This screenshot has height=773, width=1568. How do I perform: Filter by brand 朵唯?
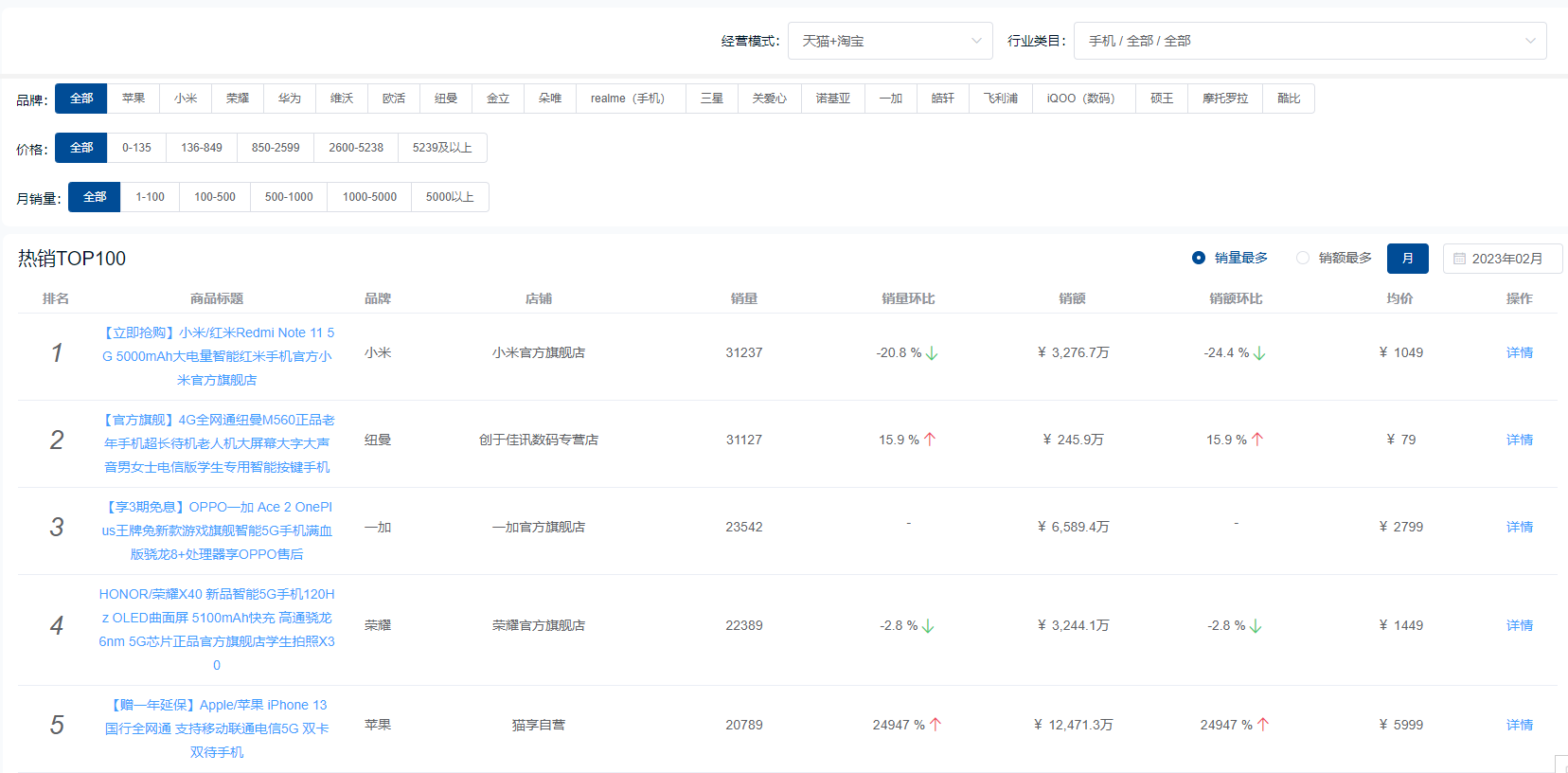pos(550,99)
